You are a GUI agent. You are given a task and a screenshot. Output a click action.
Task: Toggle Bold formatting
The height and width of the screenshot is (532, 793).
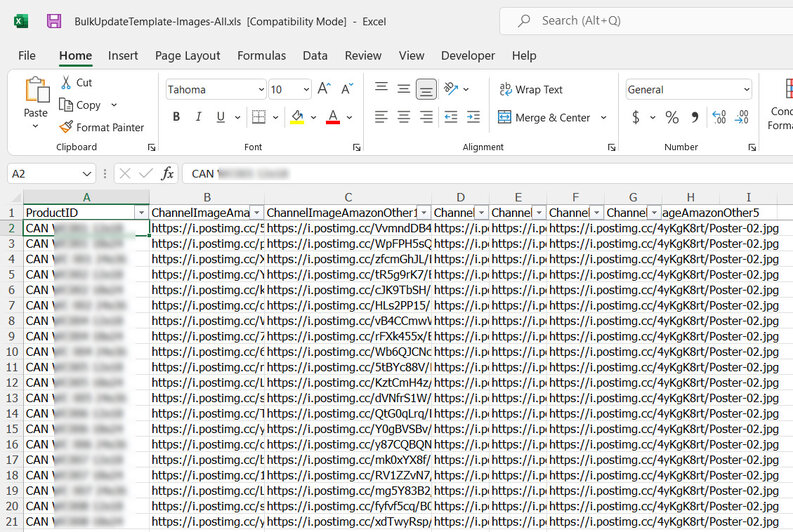pyautogui.click(x=176, y=117)
